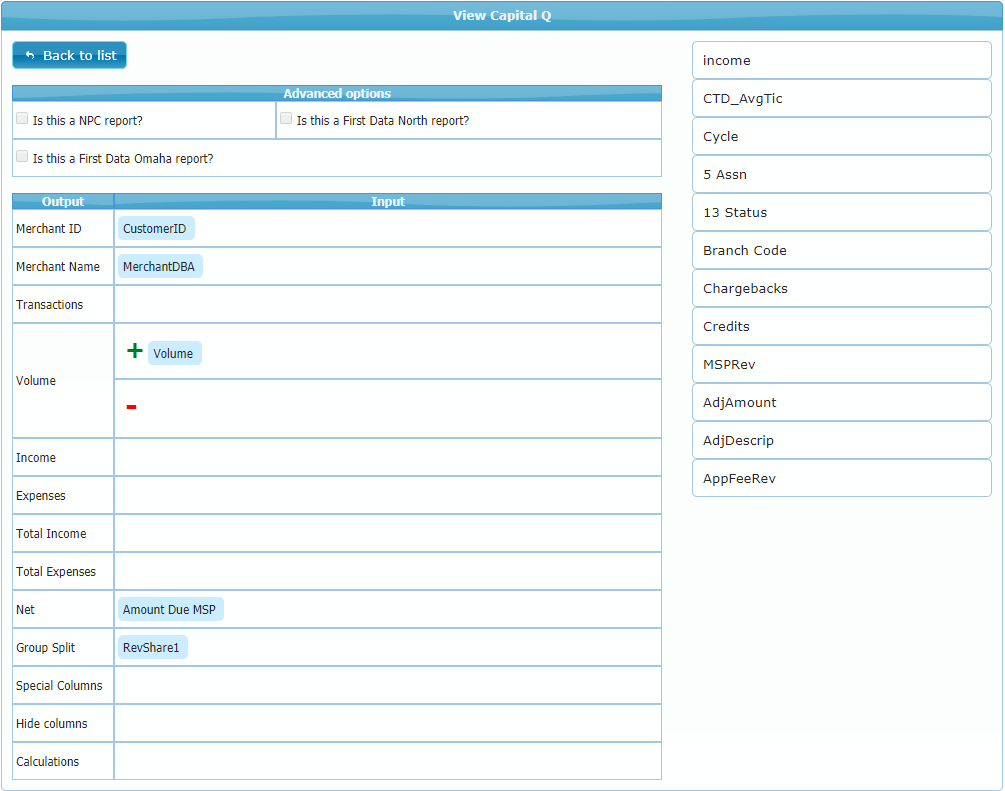The width and height of the screenshot is (1005, 791).
Task: Click the green plus icon in Volume row
Action: click(134, 351)
